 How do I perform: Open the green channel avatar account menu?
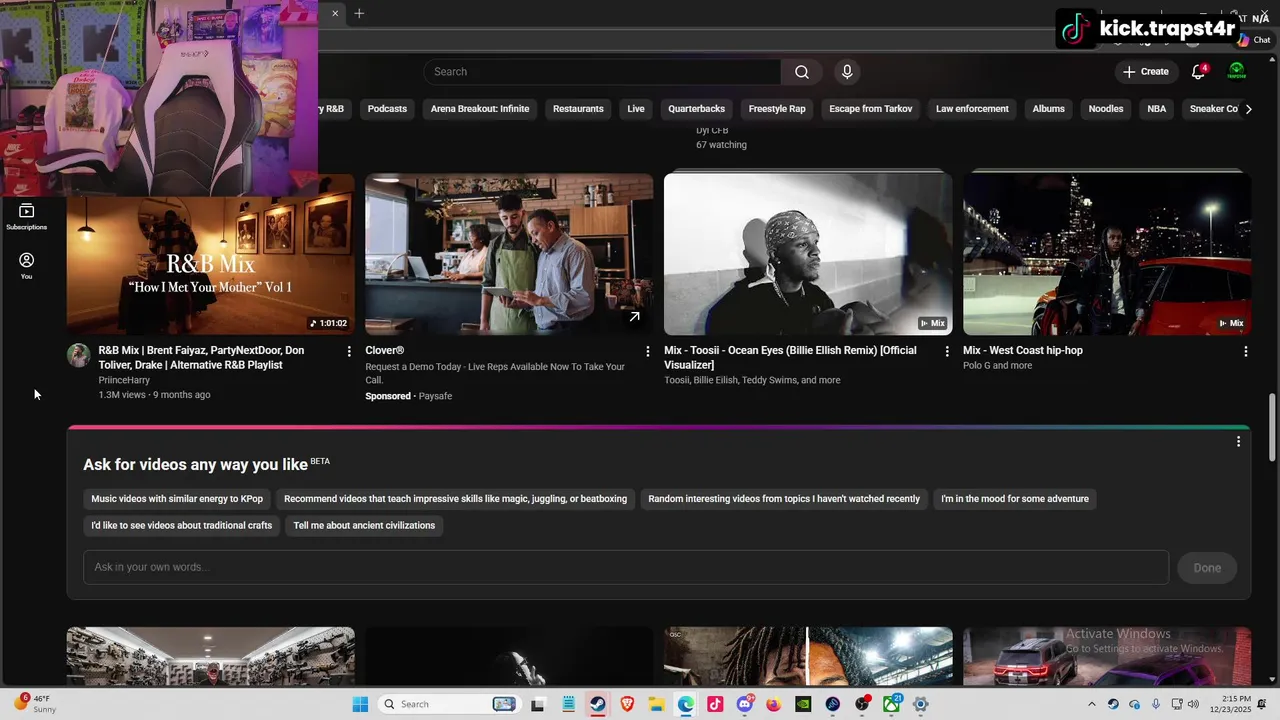pyautogui.click(x=1237, y=72)
